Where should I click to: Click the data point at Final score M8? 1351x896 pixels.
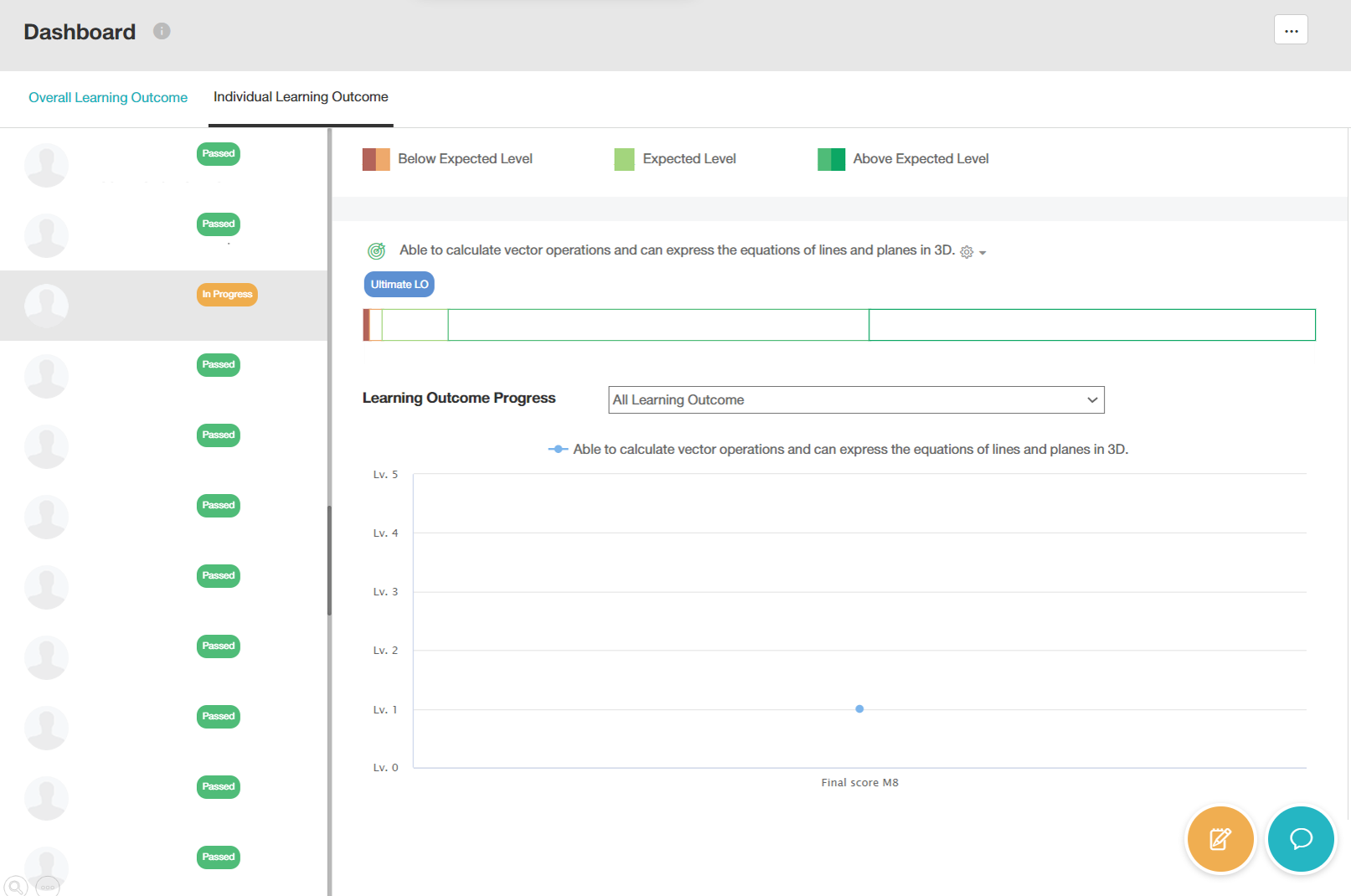tap(859, 709)
